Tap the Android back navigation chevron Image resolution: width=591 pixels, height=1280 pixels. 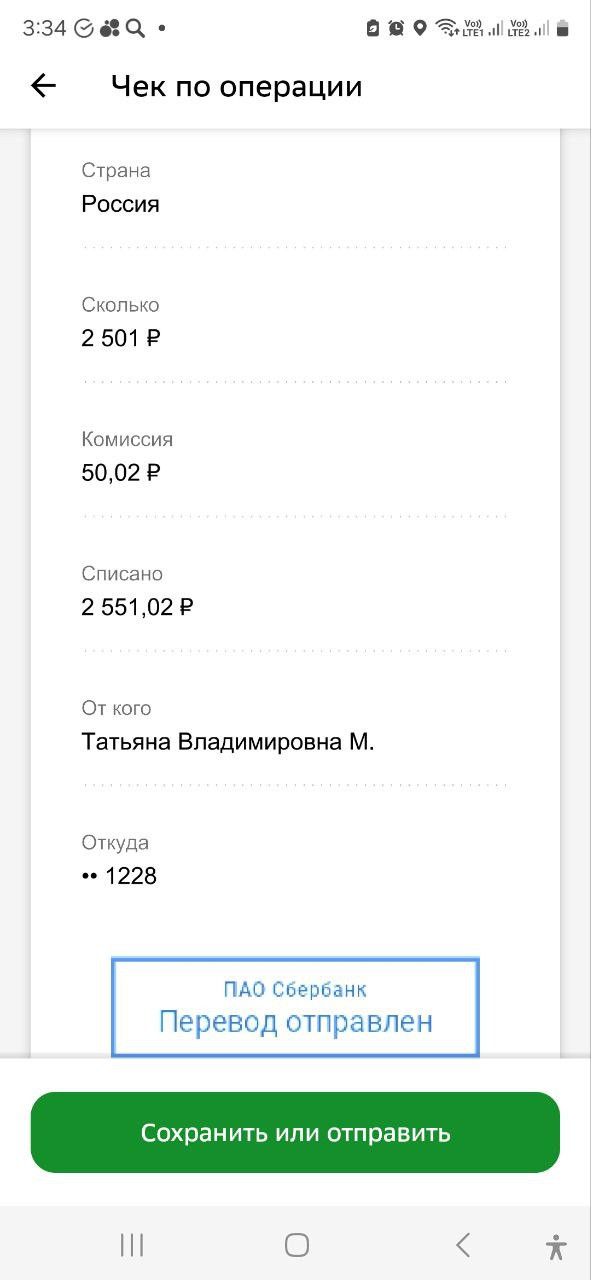(462, 1245)
